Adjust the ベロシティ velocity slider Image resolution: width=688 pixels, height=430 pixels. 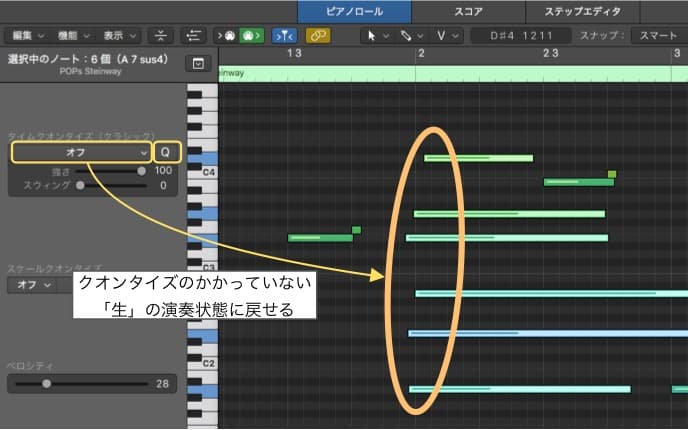46,383
